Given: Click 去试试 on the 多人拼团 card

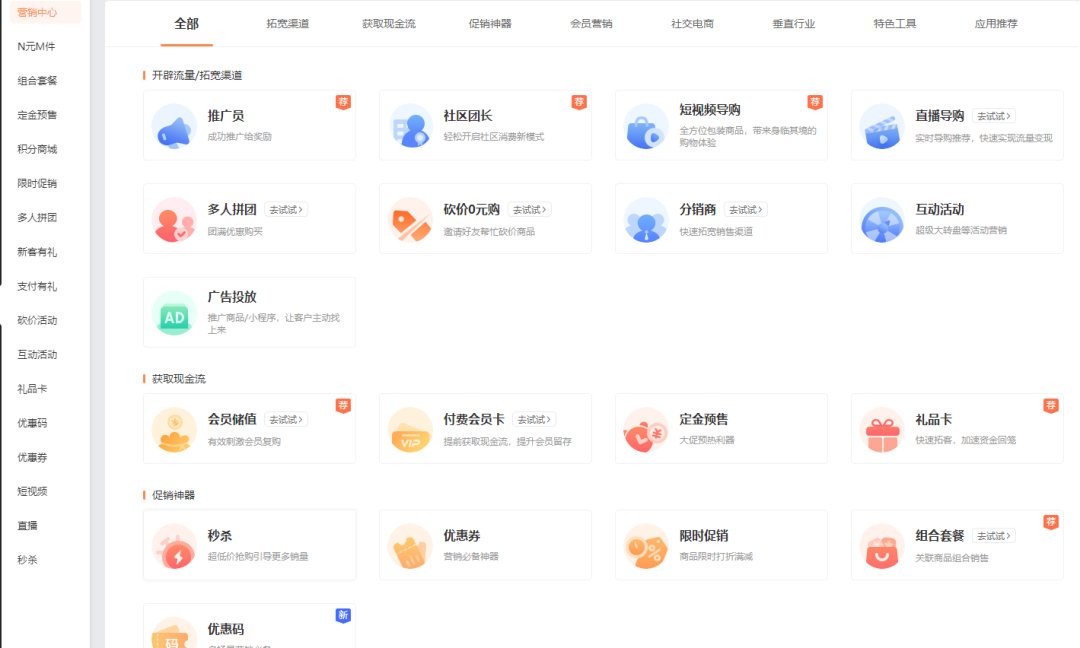Looking at the screenshot, I should pyautogui.click(x=284, y=209).
